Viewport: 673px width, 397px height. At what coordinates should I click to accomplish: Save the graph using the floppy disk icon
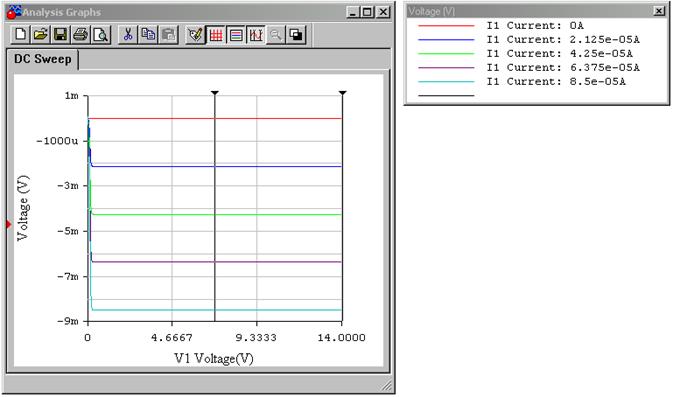[x=61, y=35]
